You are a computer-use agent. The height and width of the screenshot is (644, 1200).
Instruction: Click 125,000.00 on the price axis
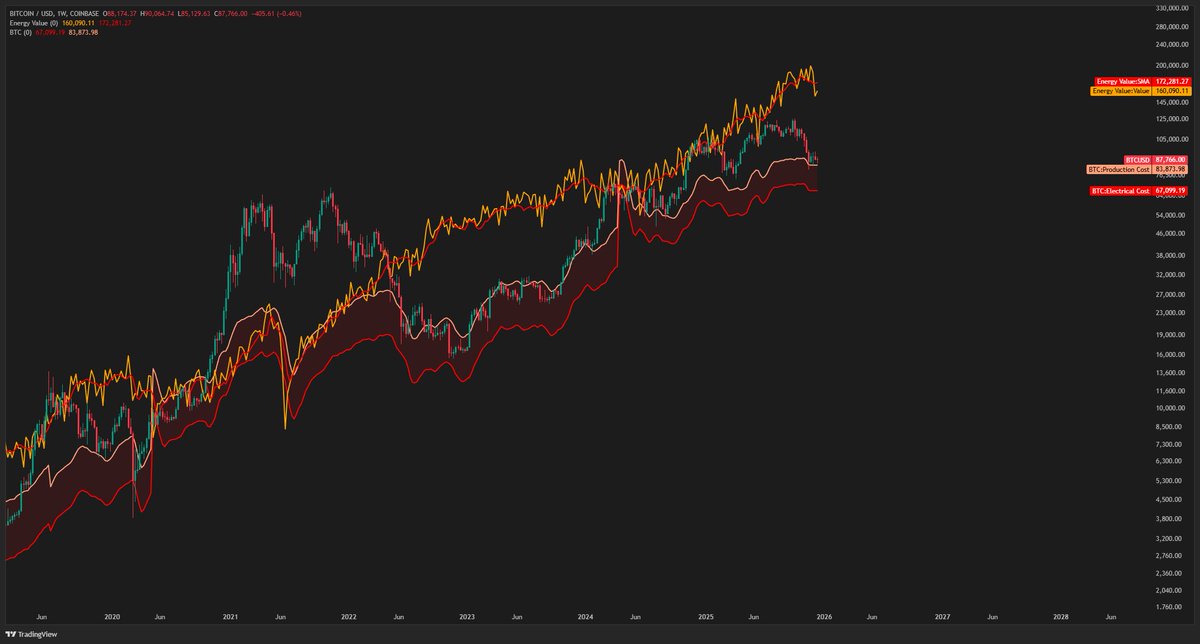[1172, 120]
